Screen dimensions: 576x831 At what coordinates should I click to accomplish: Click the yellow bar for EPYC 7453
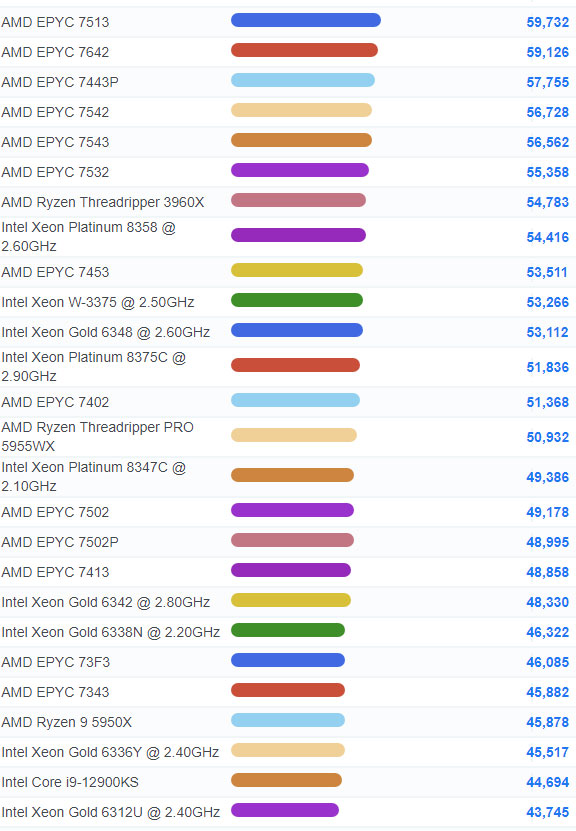[x=297, y=270]
